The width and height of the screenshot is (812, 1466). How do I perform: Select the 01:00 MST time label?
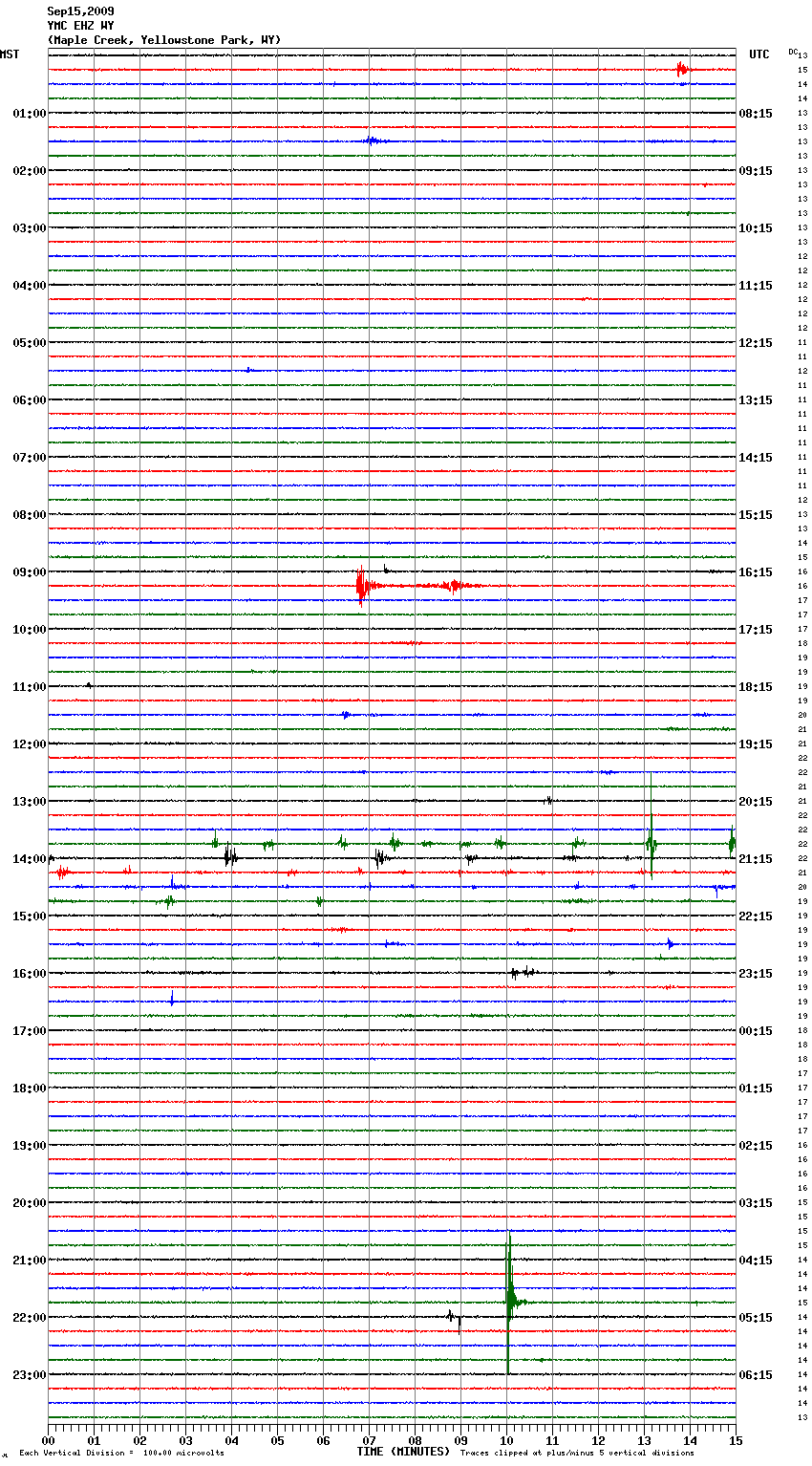coord(29,114)
